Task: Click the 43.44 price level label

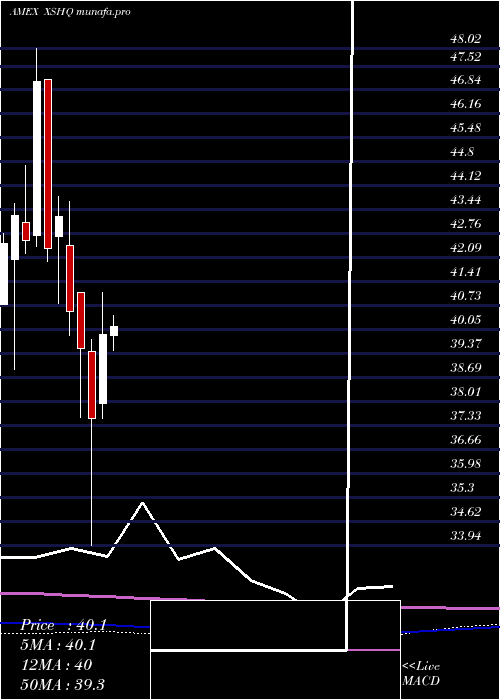Action: 466,200
